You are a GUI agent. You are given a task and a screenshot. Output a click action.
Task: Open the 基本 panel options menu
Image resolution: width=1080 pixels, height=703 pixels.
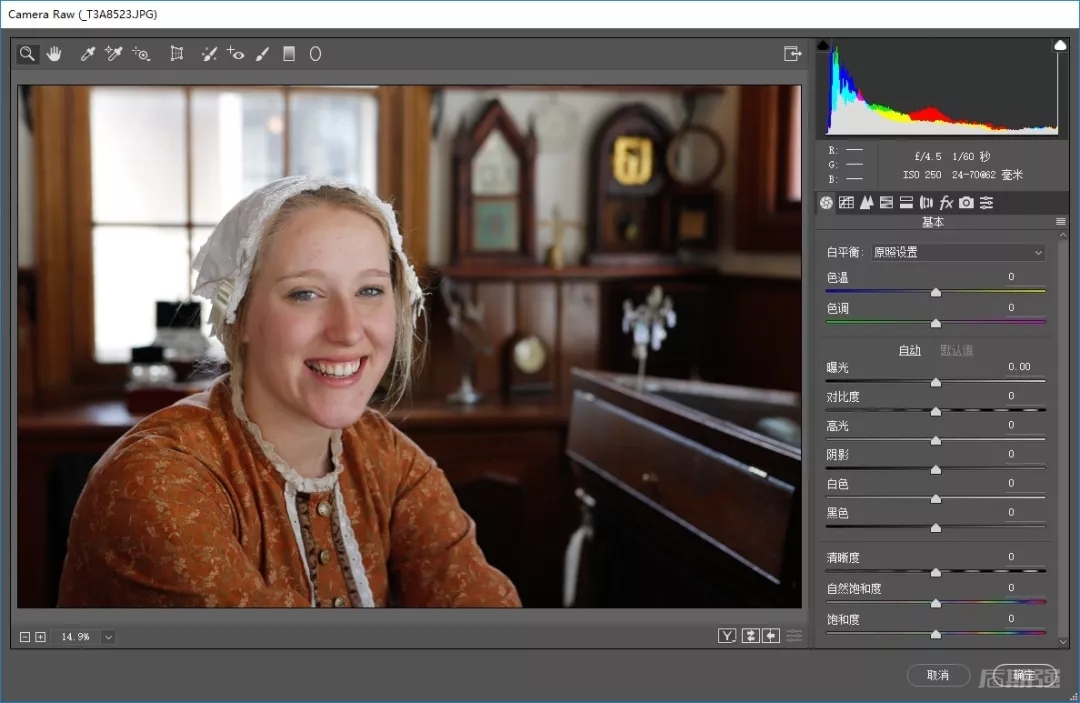tap(1060, 222)
